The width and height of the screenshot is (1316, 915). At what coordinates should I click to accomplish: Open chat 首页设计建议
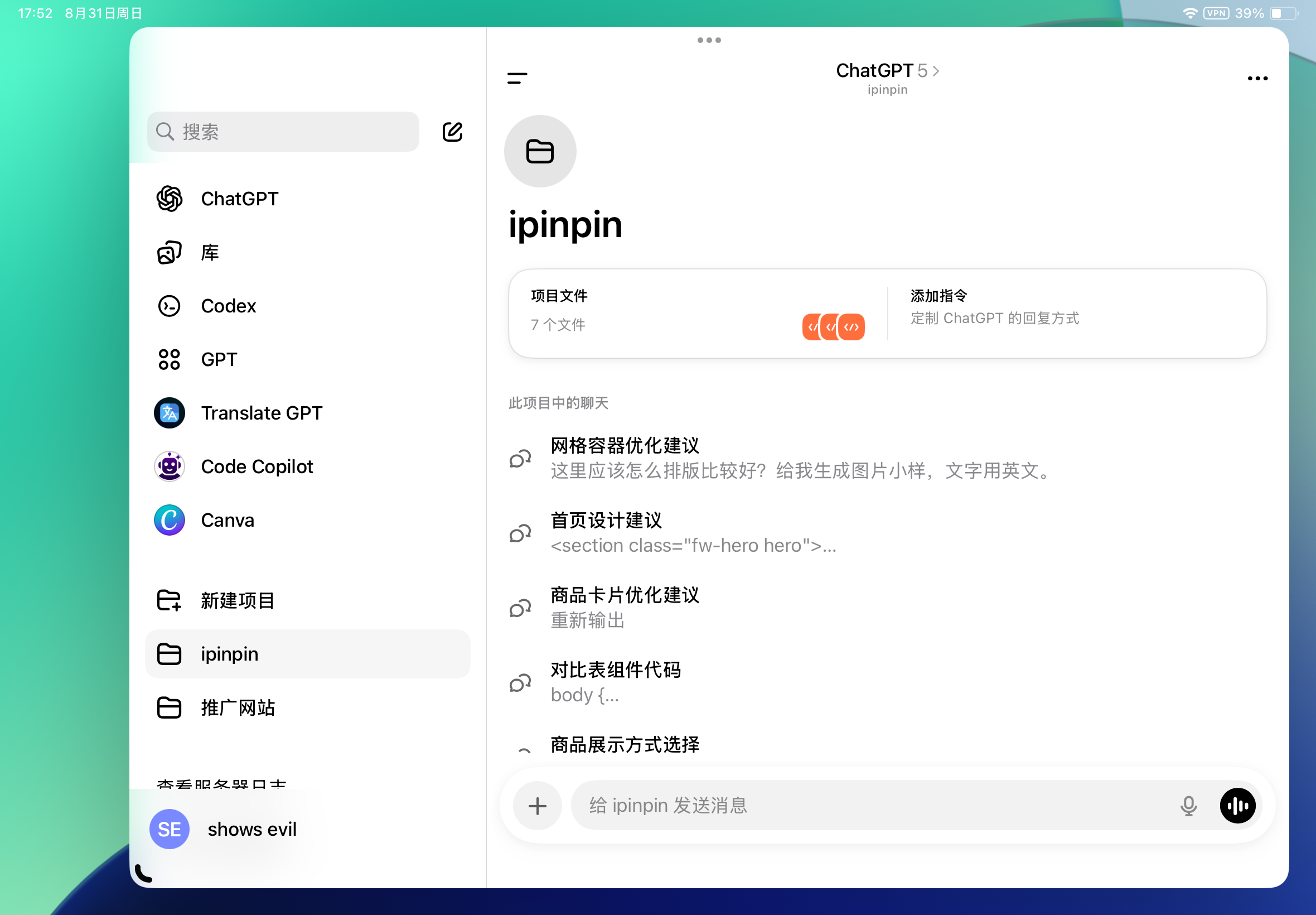tap(887, 534)
